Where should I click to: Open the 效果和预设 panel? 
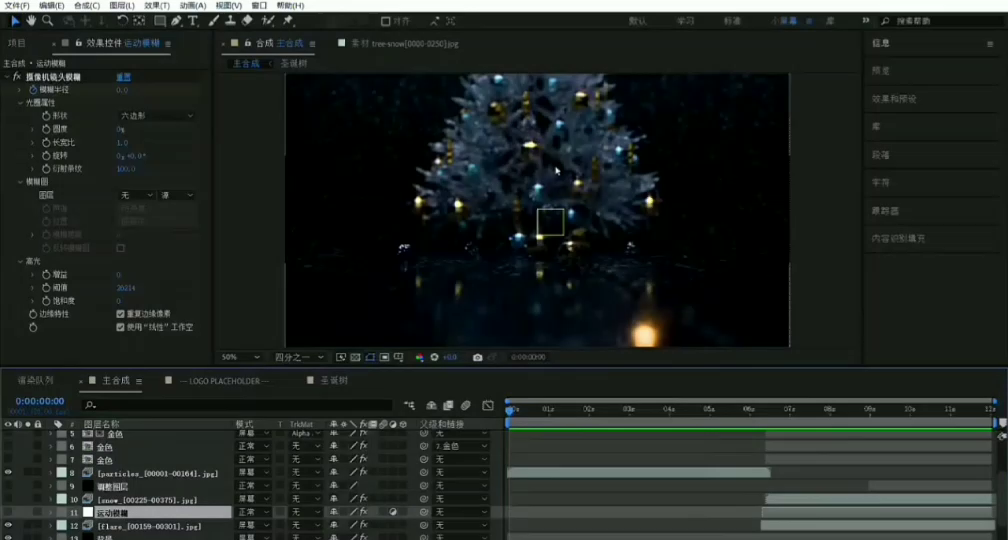pos(894,99)
